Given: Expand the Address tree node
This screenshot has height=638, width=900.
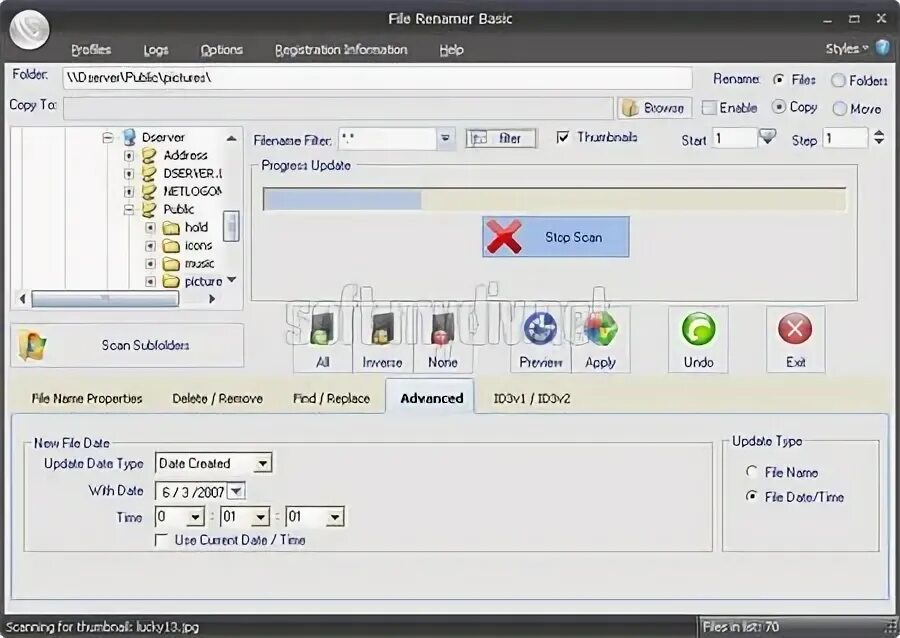Looking at the screenshot, I should (129, 155).
